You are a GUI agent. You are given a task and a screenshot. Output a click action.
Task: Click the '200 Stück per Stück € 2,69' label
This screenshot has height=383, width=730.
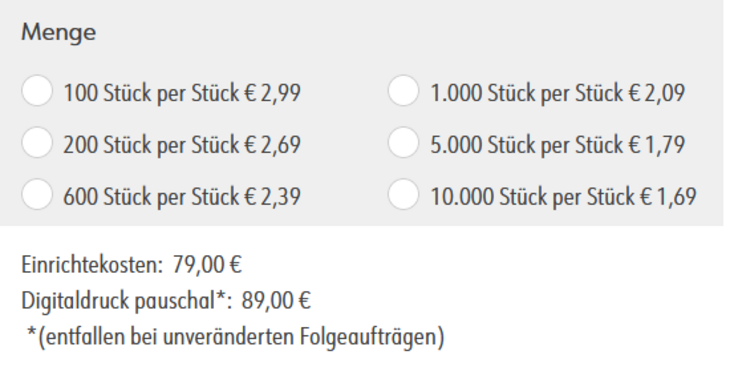click(182, 145)
